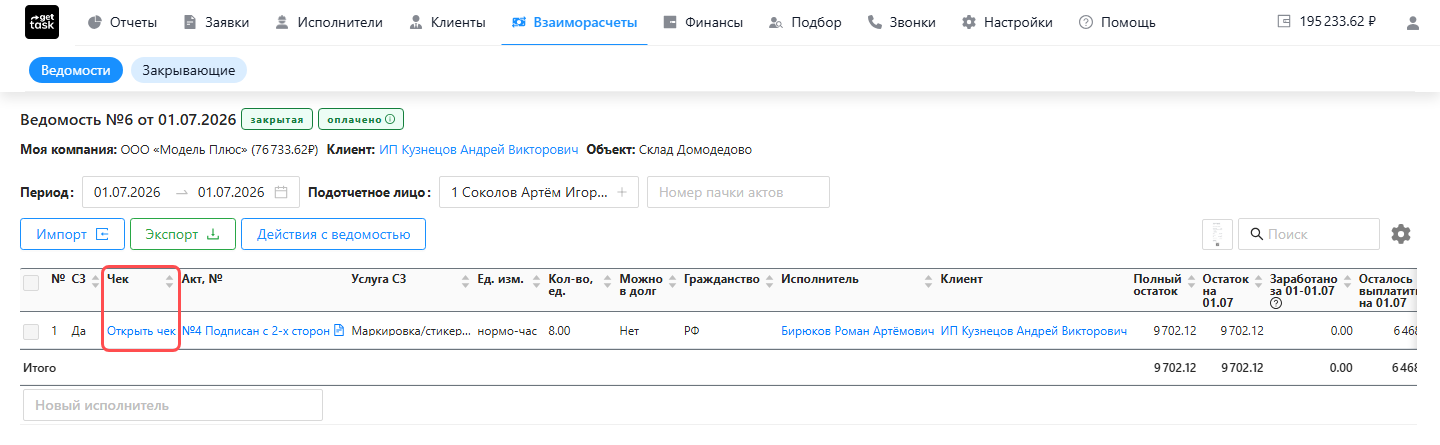This screenshot has height=445, width=1440.
Task: Sort by the Чек column
Action: (170, 283)
